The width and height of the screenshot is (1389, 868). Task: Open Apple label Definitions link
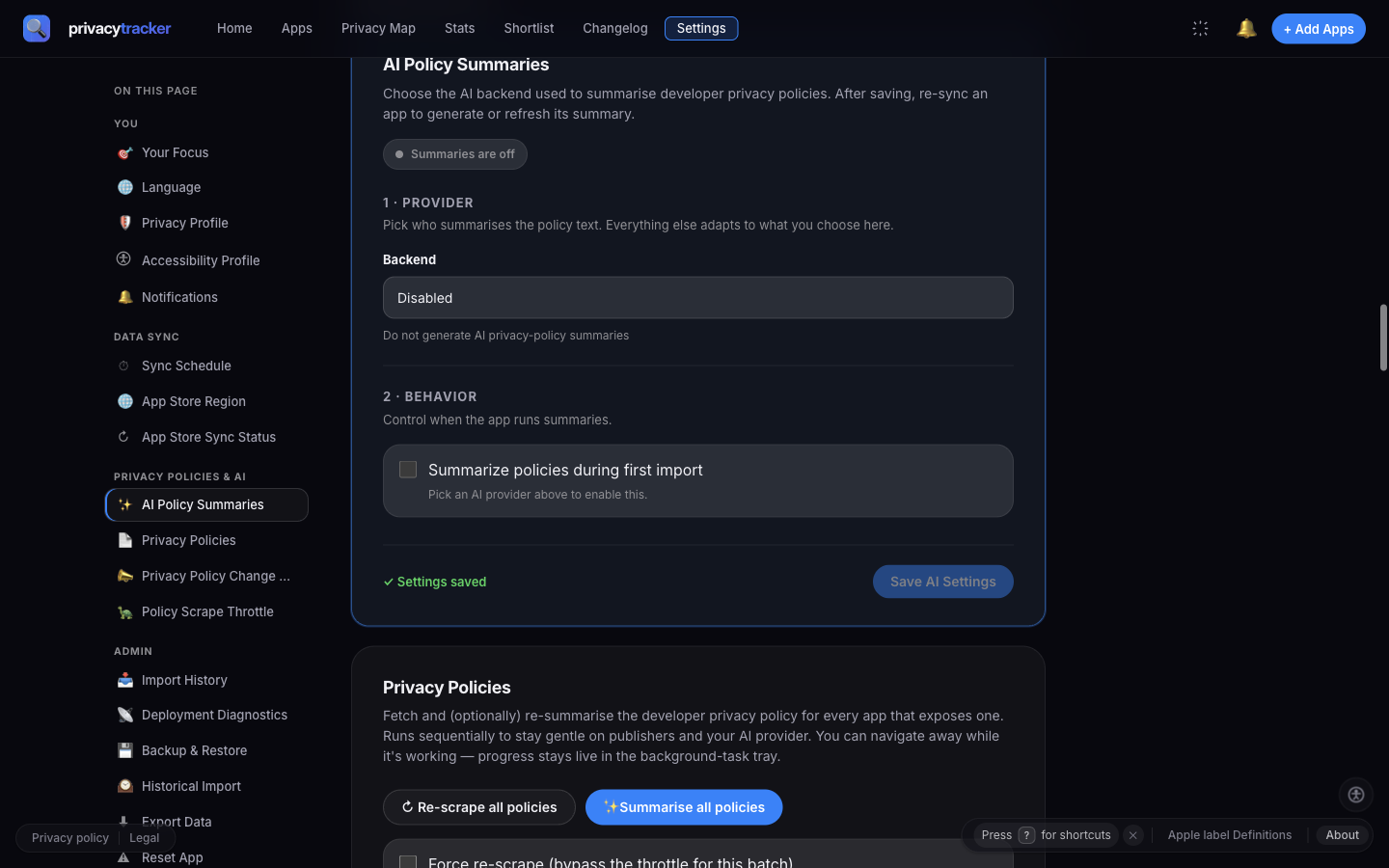pyautogui.click(x=1230, y=835)
